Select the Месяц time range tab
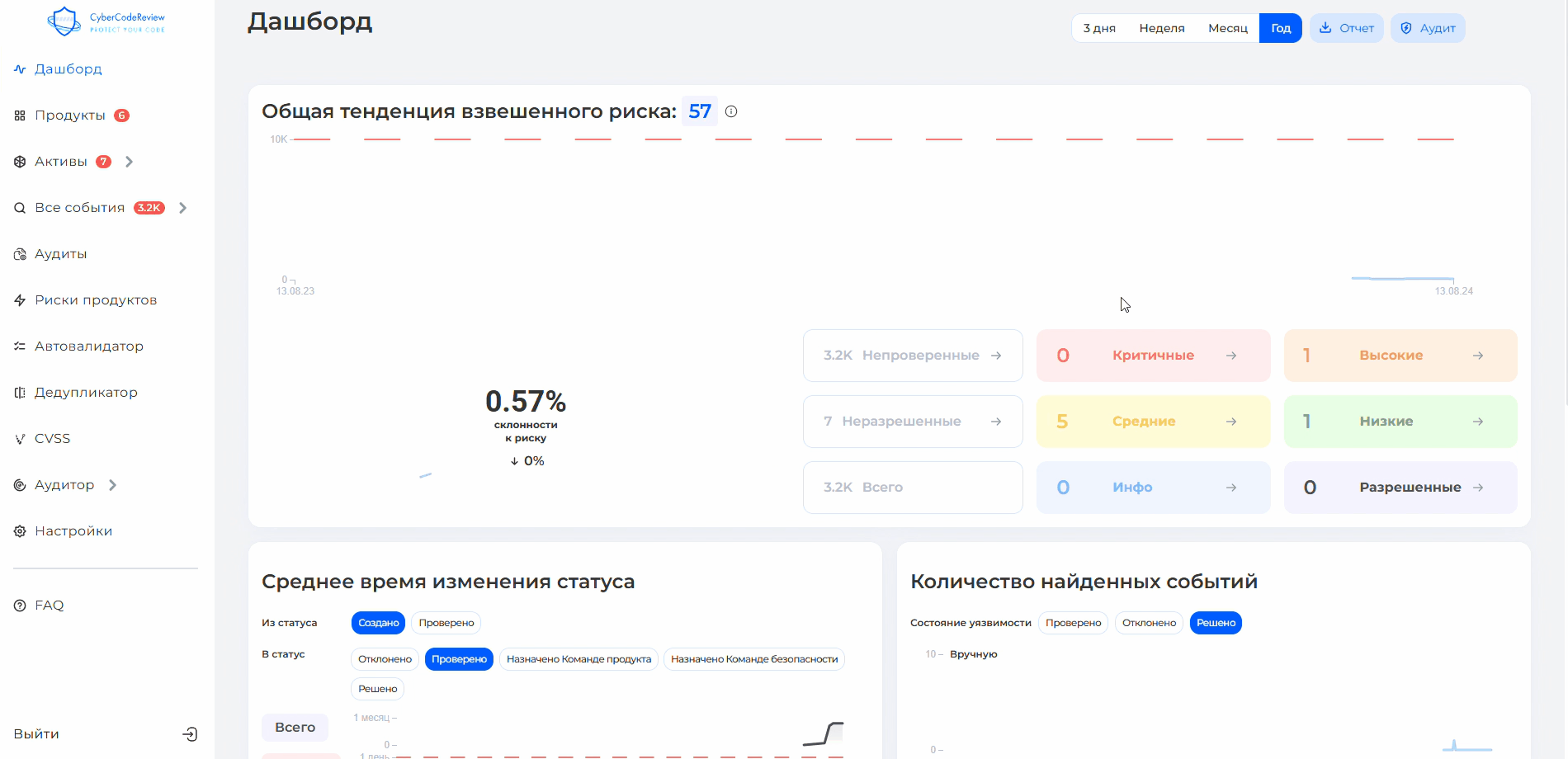Image resolution: width=1568 pixels, height=759 pixels. click(x=1227, y=28)
